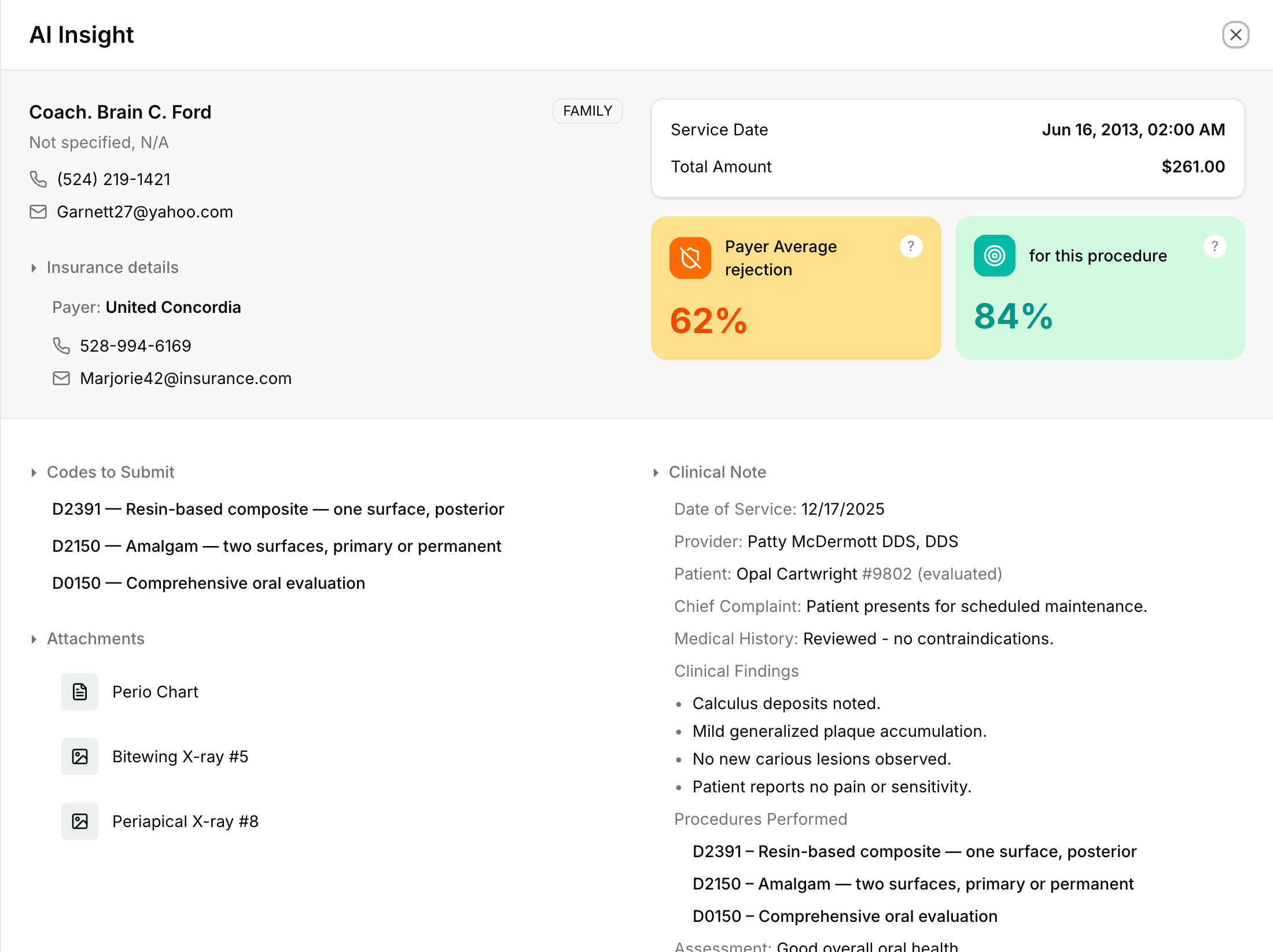Viewport: 1273px width, 952px height.
Task: Close the AI Insight dialog
Action: point(1235,35)
